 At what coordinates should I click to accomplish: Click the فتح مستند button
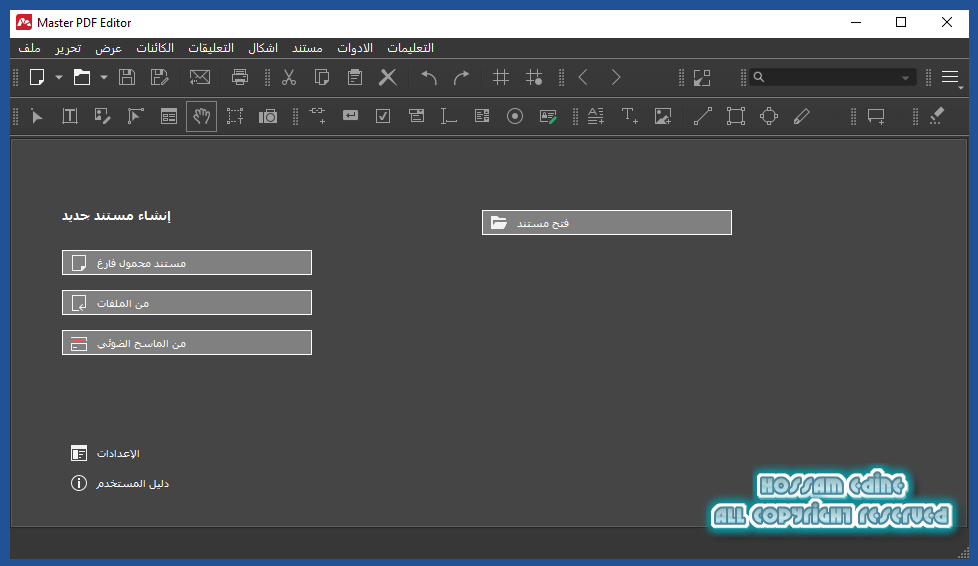point(607,223)
